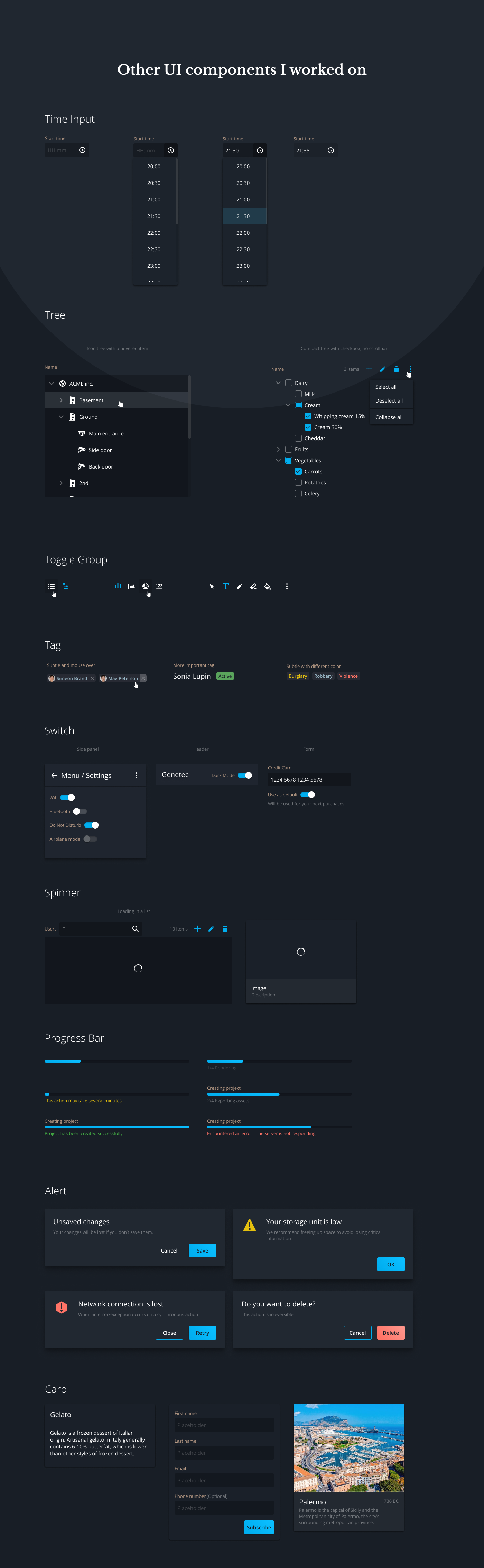This screenshot has height=1568, width=484.
Task: Collapse the ACME inc. tree node
Action: pos(51,384)
